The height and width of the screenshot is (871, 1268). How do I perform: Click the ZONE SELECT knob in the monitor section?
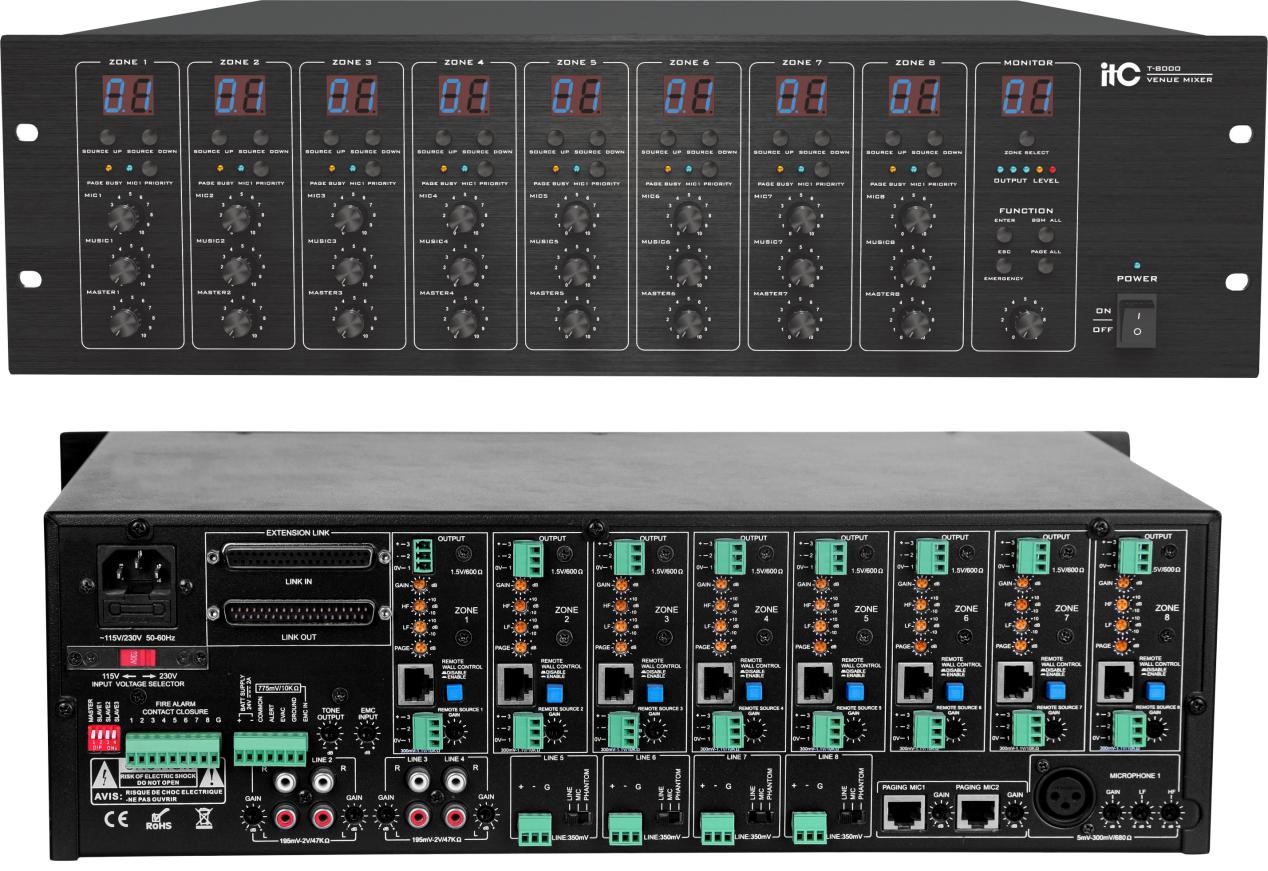(1027, 135)
